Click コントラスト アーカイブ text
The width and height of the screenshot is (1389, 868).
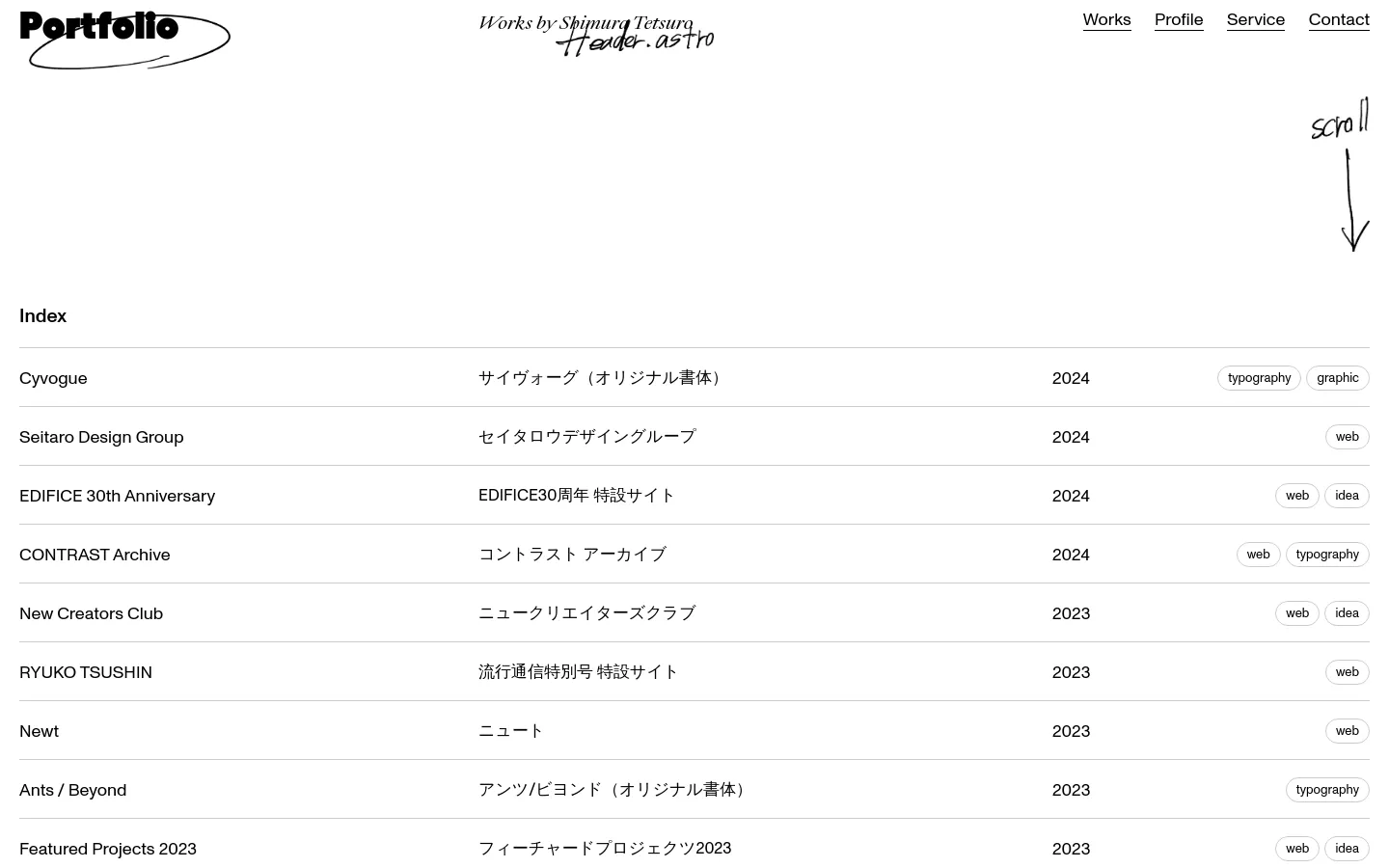[x=572, y=555]
